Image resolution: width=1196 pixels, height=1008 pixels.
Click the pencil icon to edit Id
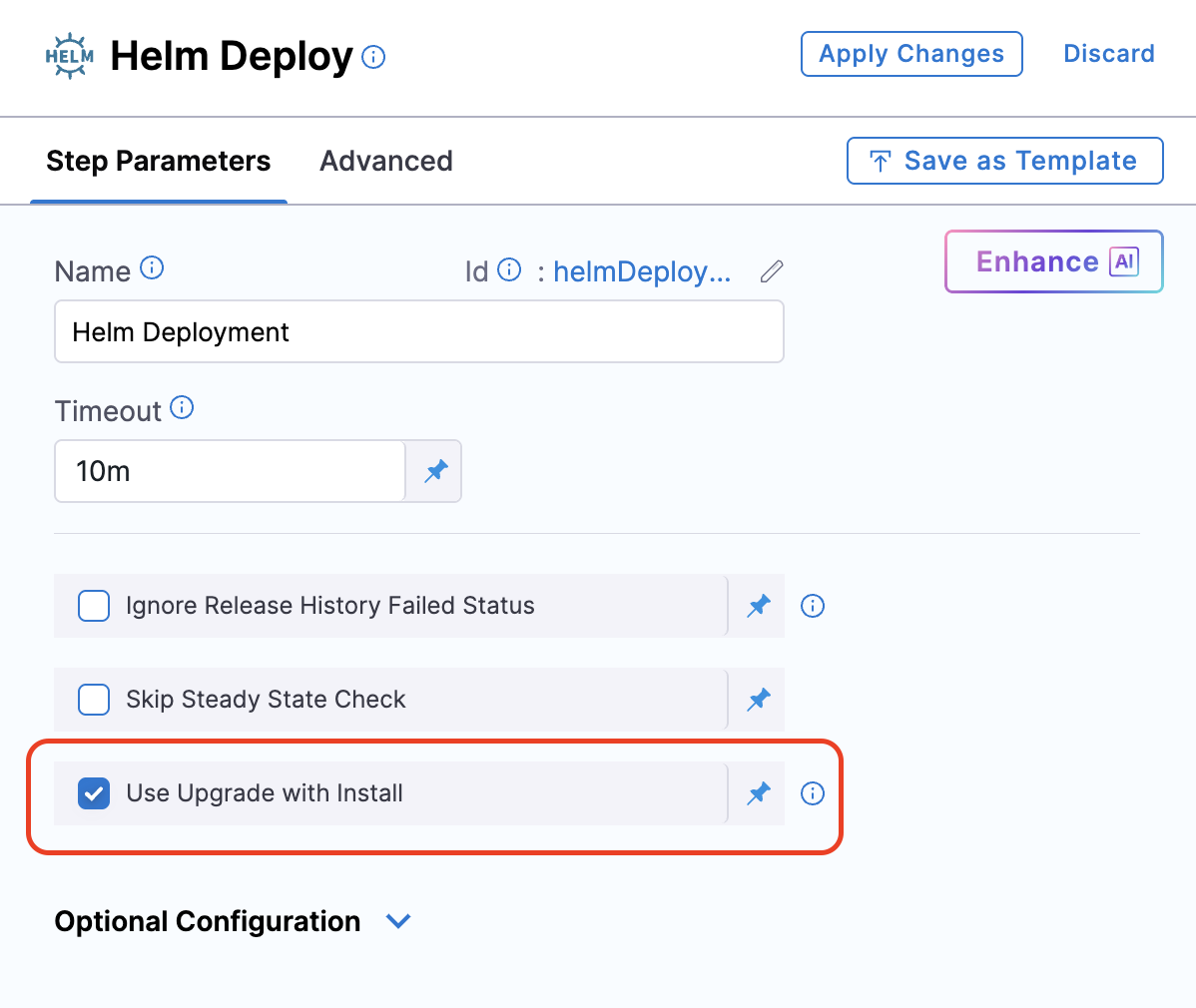point(772,271)
